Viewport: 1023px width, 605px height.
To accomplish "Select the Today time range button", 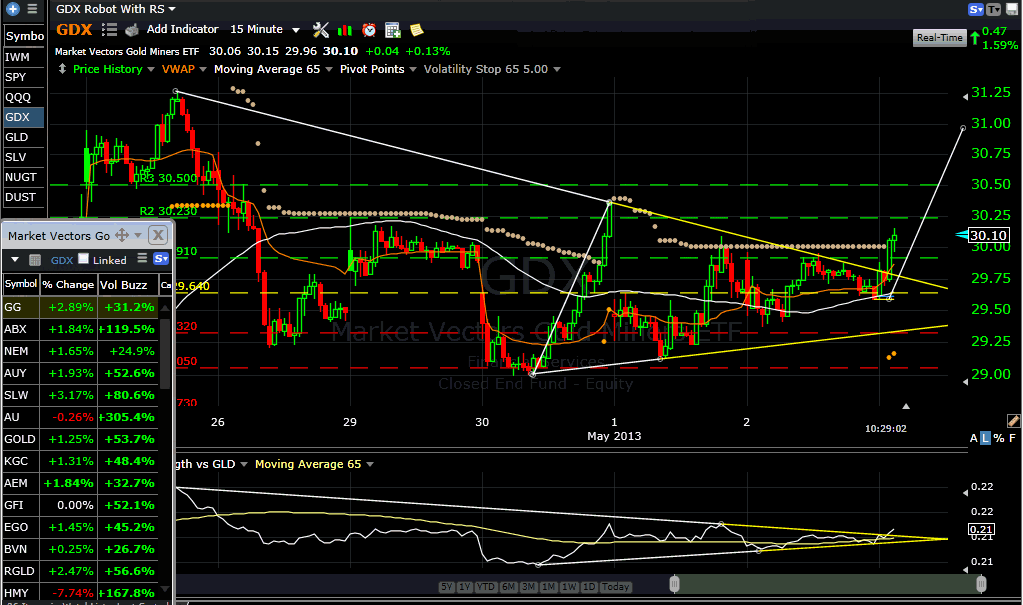I will click(x=615, y=587).
